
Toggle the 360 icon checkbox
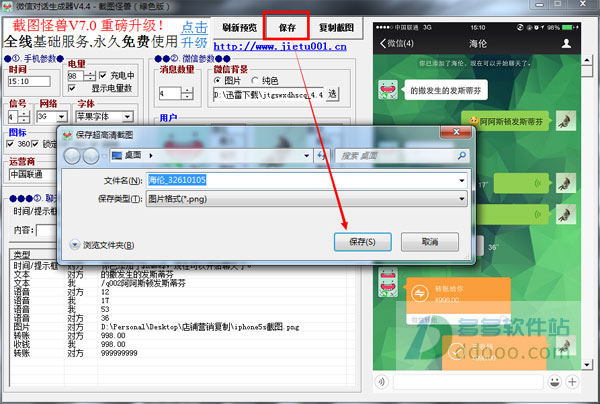11,144
